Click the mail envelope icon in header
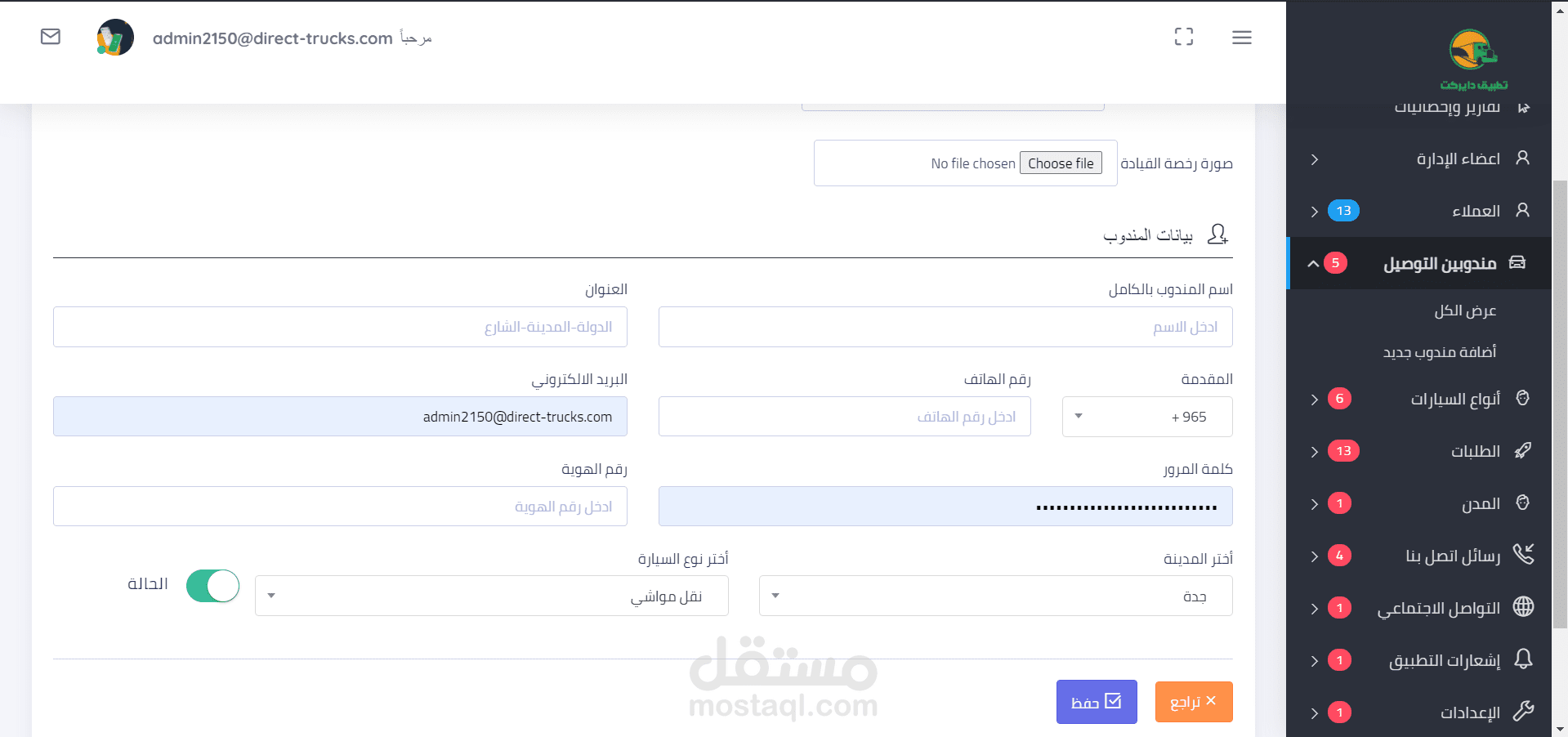The image size is (1568, 737). 51,37
